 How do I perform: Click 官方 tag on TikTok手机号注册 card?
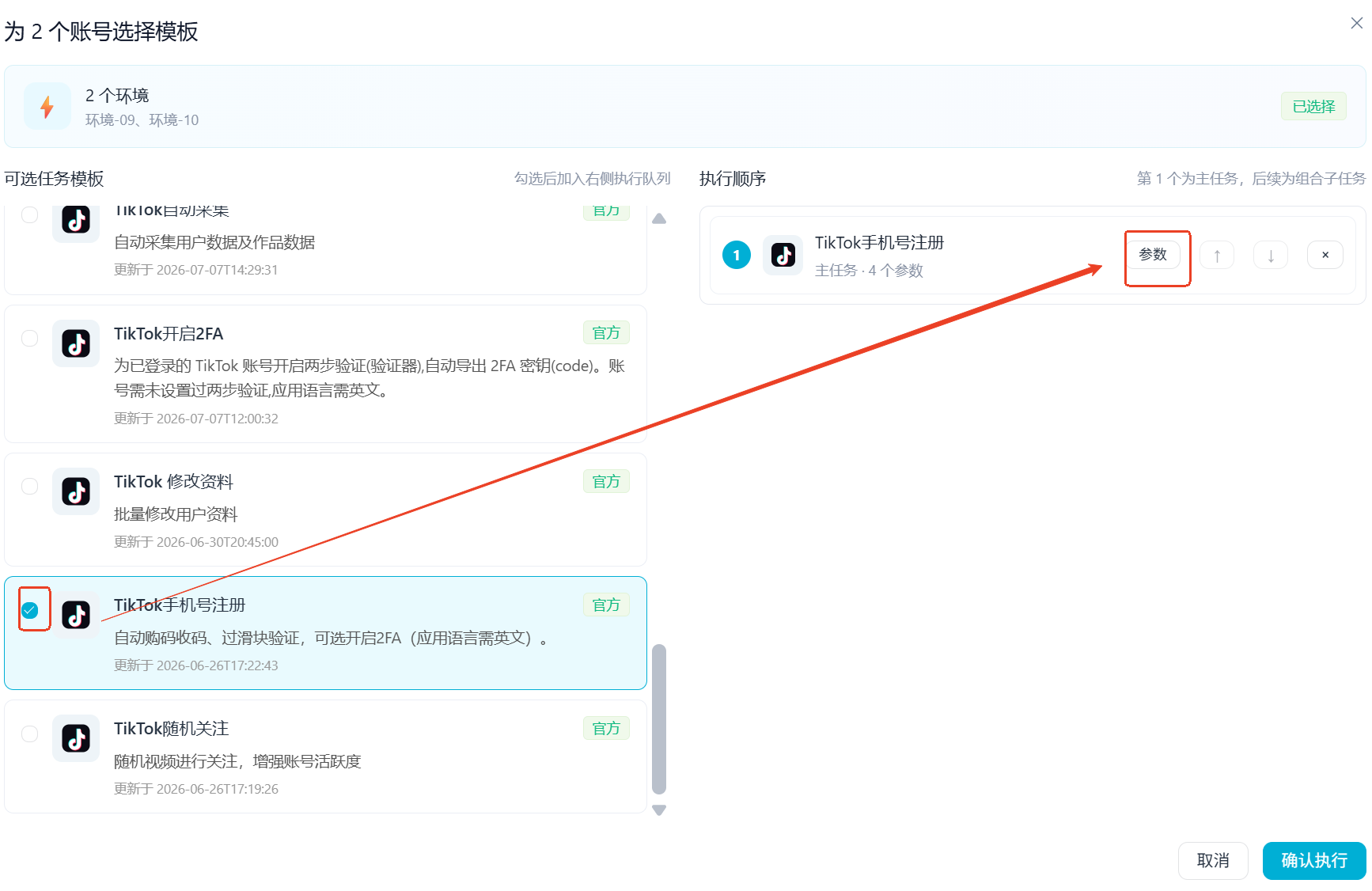[x=606, y=605]
